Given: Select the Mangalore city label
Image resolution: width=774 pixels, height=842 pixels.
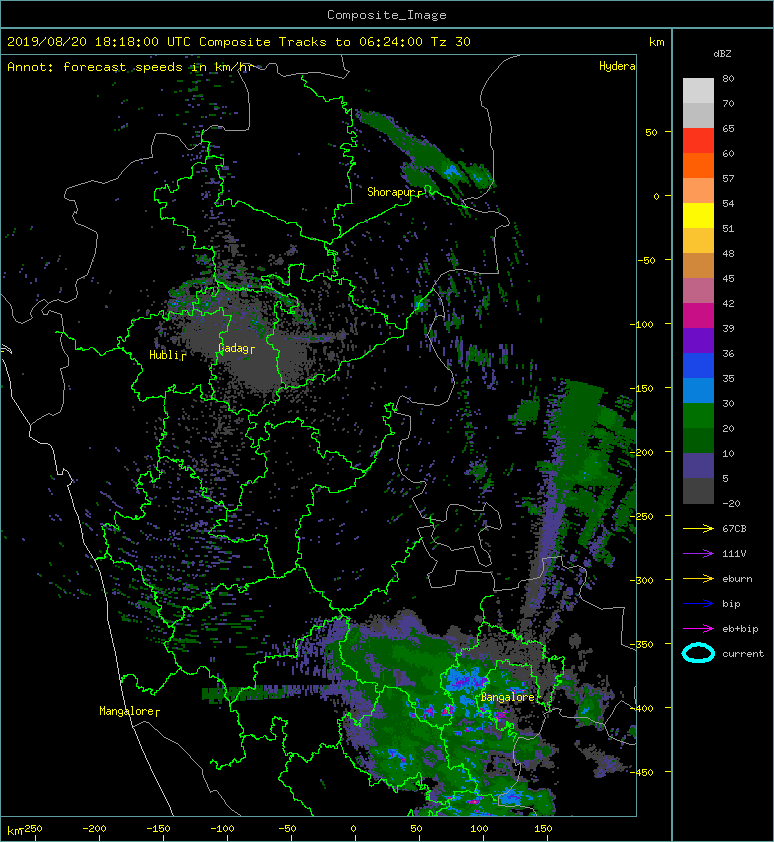Looking at the screenshot, I should (127, 711).
